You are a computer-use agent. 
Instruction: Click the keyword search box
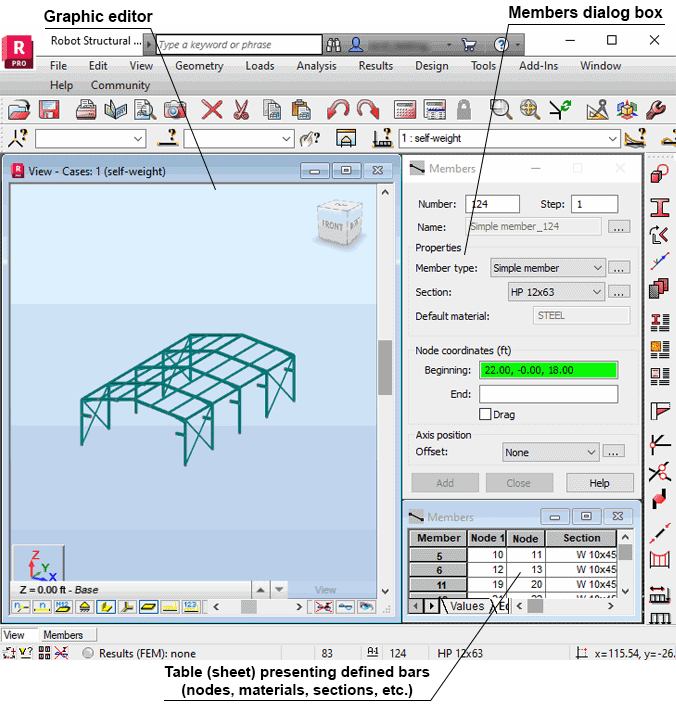click(x=239, y=45)
